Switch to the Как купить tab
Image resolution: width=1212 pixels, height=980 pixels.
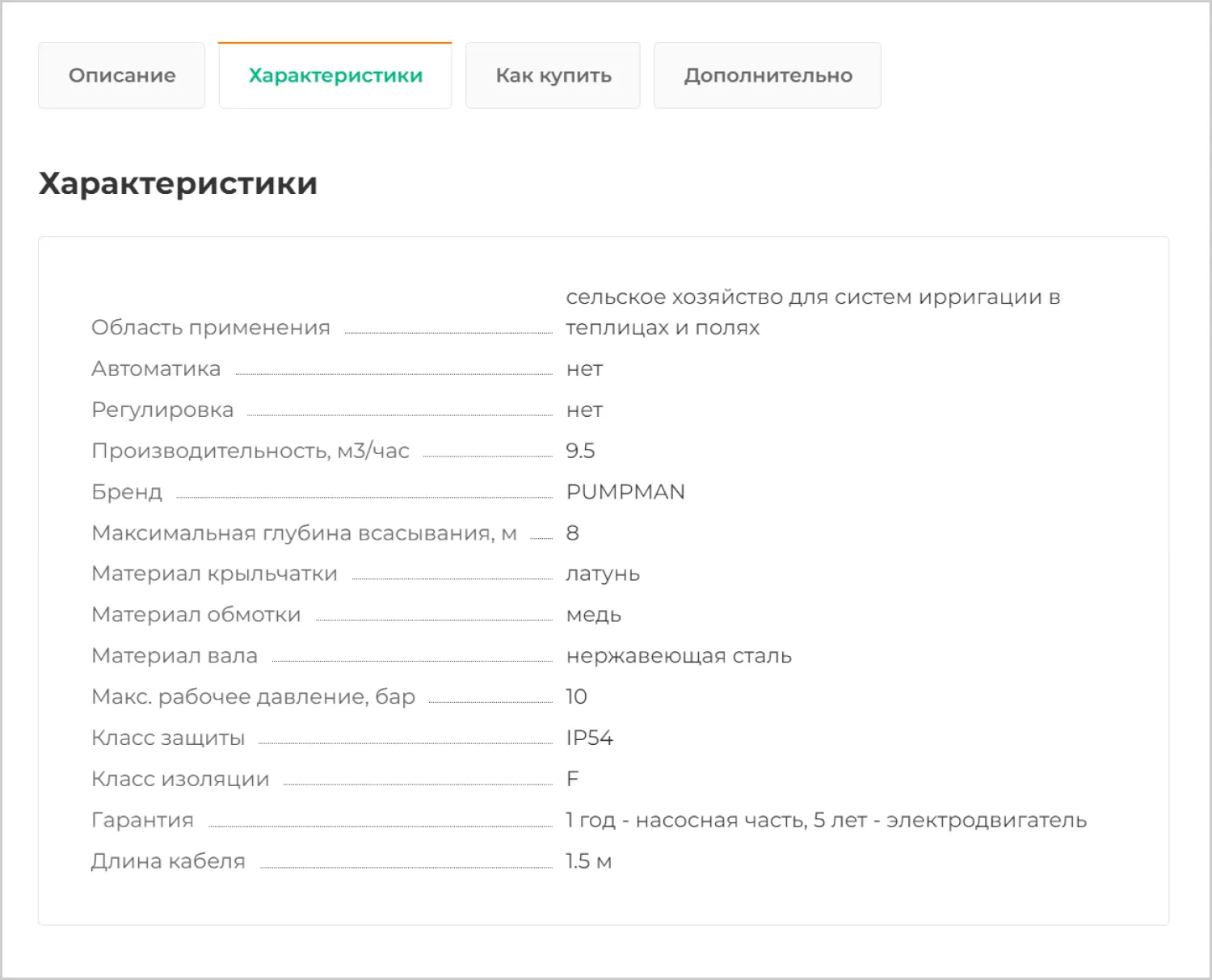tap(553, 75)
